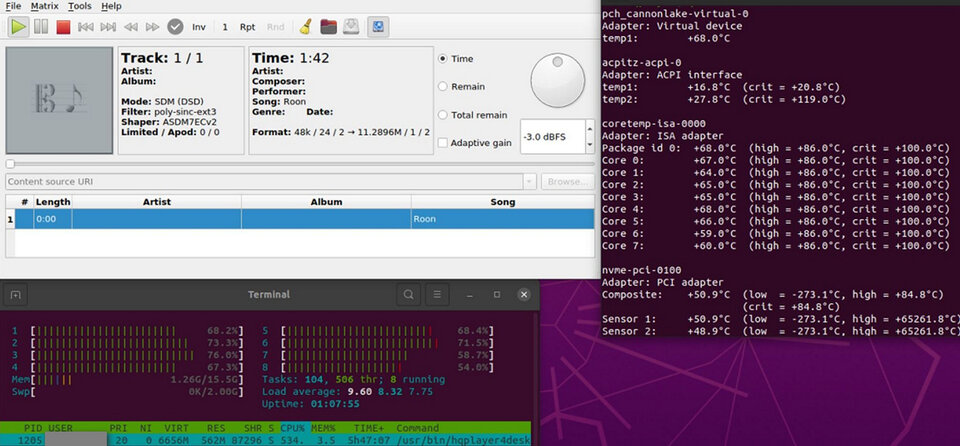Skip to the previous track
Viewport: 960px width, 446px height.
[x=86, y=27]
